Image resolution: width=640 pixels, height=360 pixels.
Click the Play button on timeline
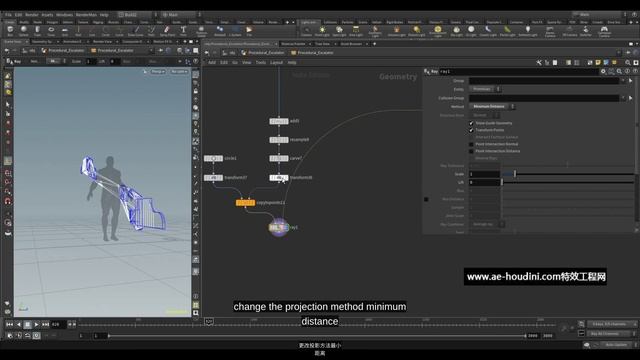point(36,324)
